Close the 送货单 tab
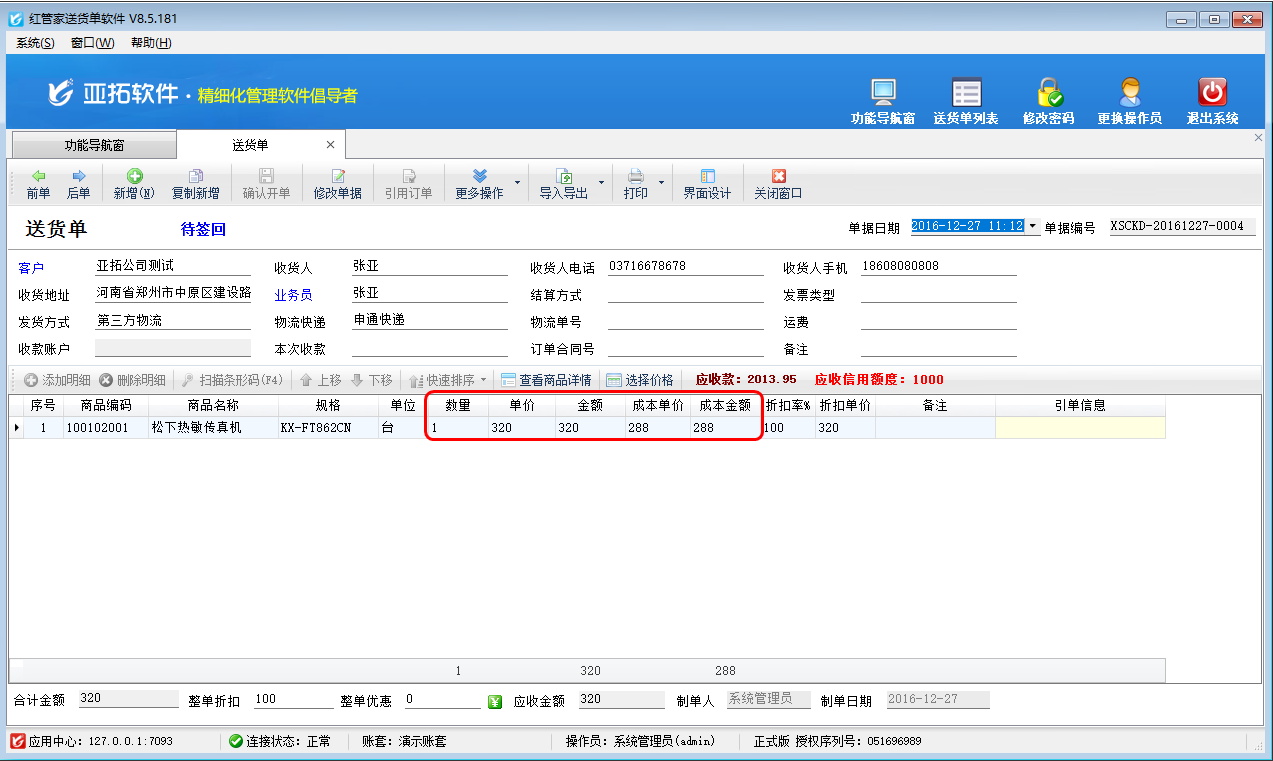 point(330,145)
